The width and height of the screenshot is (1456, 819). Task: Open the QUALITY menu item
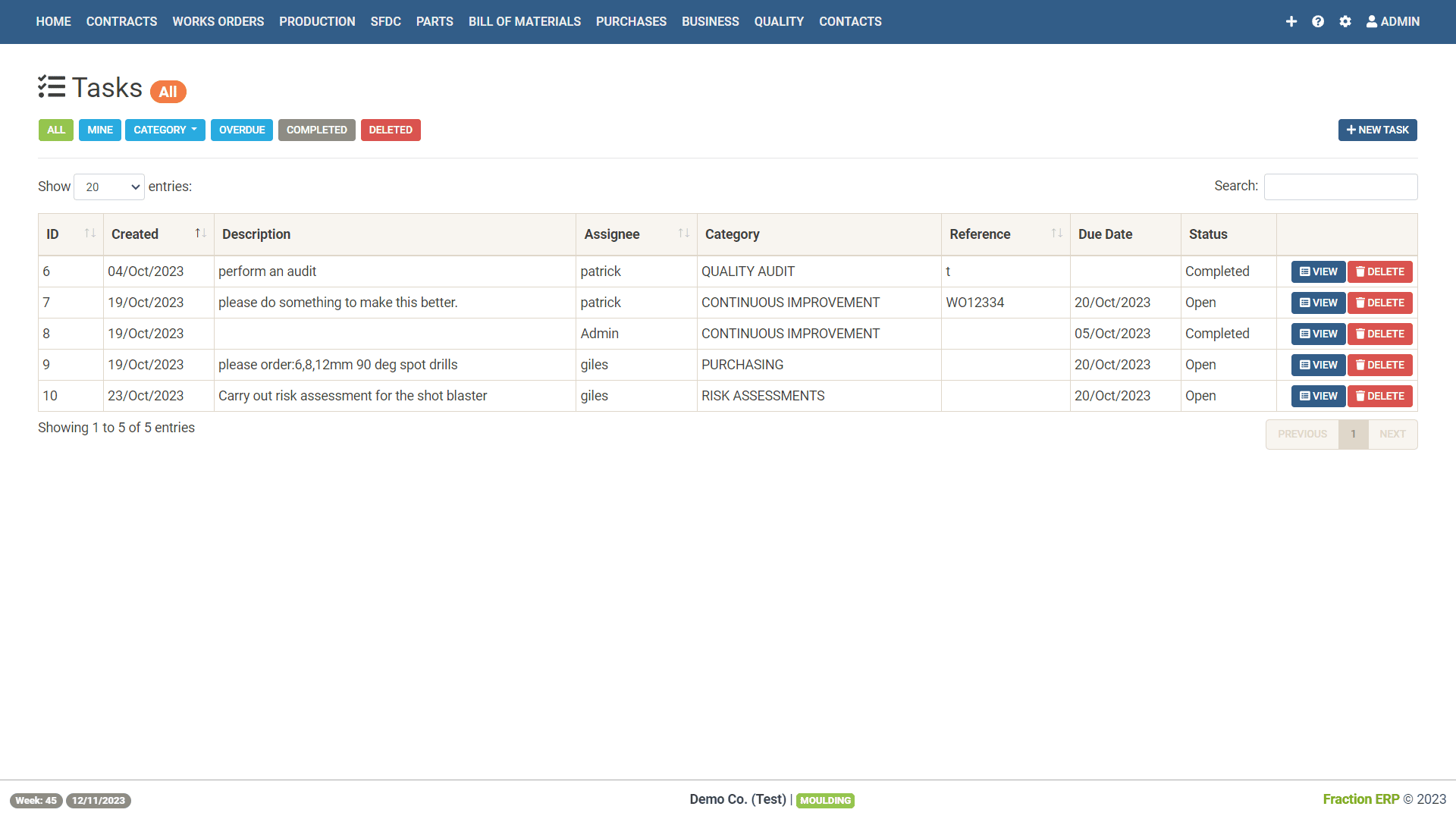point(779,21)
